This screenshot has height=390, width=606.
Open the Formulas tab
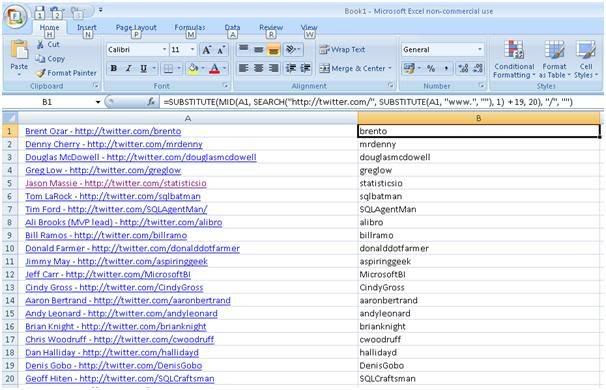click(190, 28)
